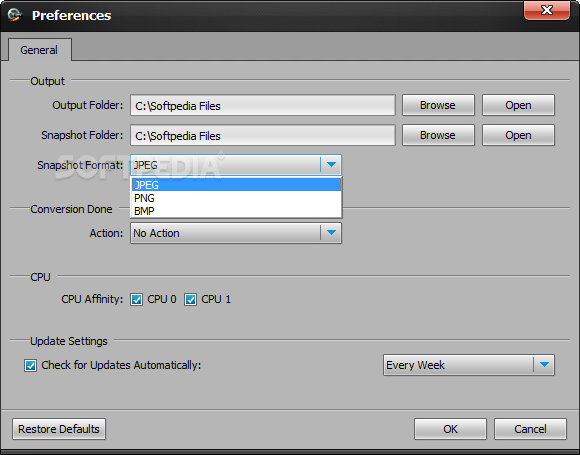Toggle the CPU 1 affinity checkbox

point(190,299)
